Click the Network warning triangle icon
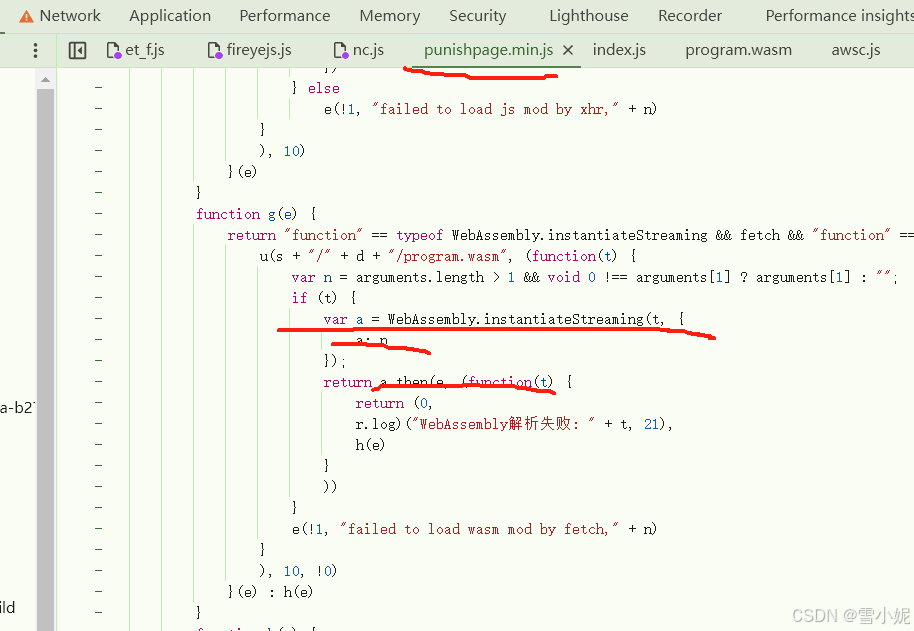This screenshot has height=631, width=914. (26, 16)
